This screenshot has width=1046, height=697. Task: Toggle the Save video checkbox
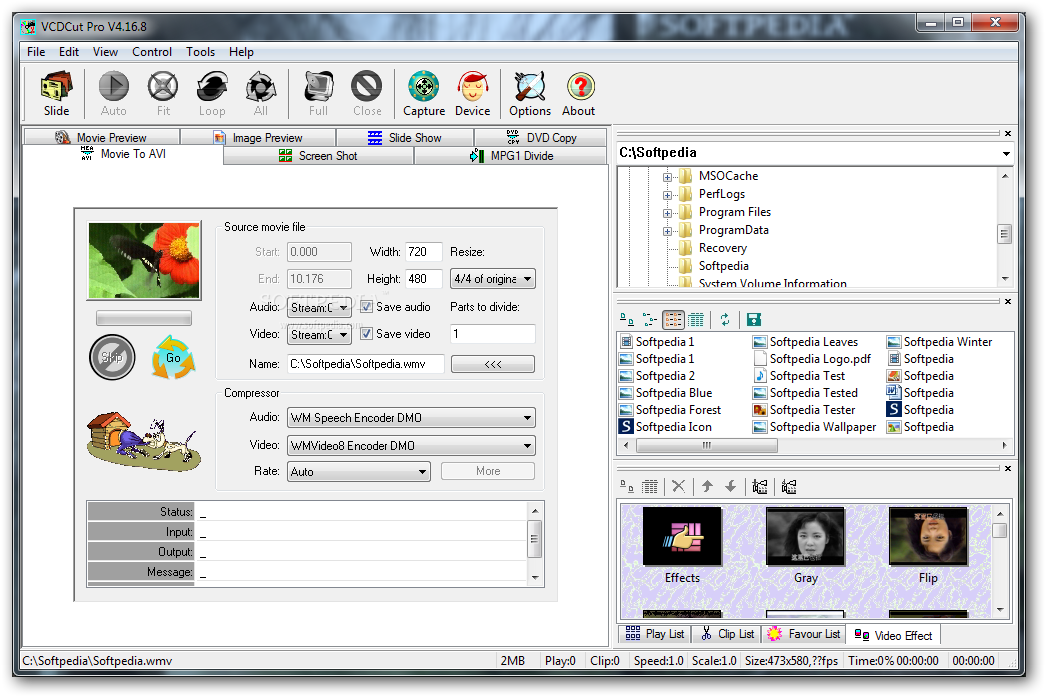pyautogui.click(x=366, y=333)
